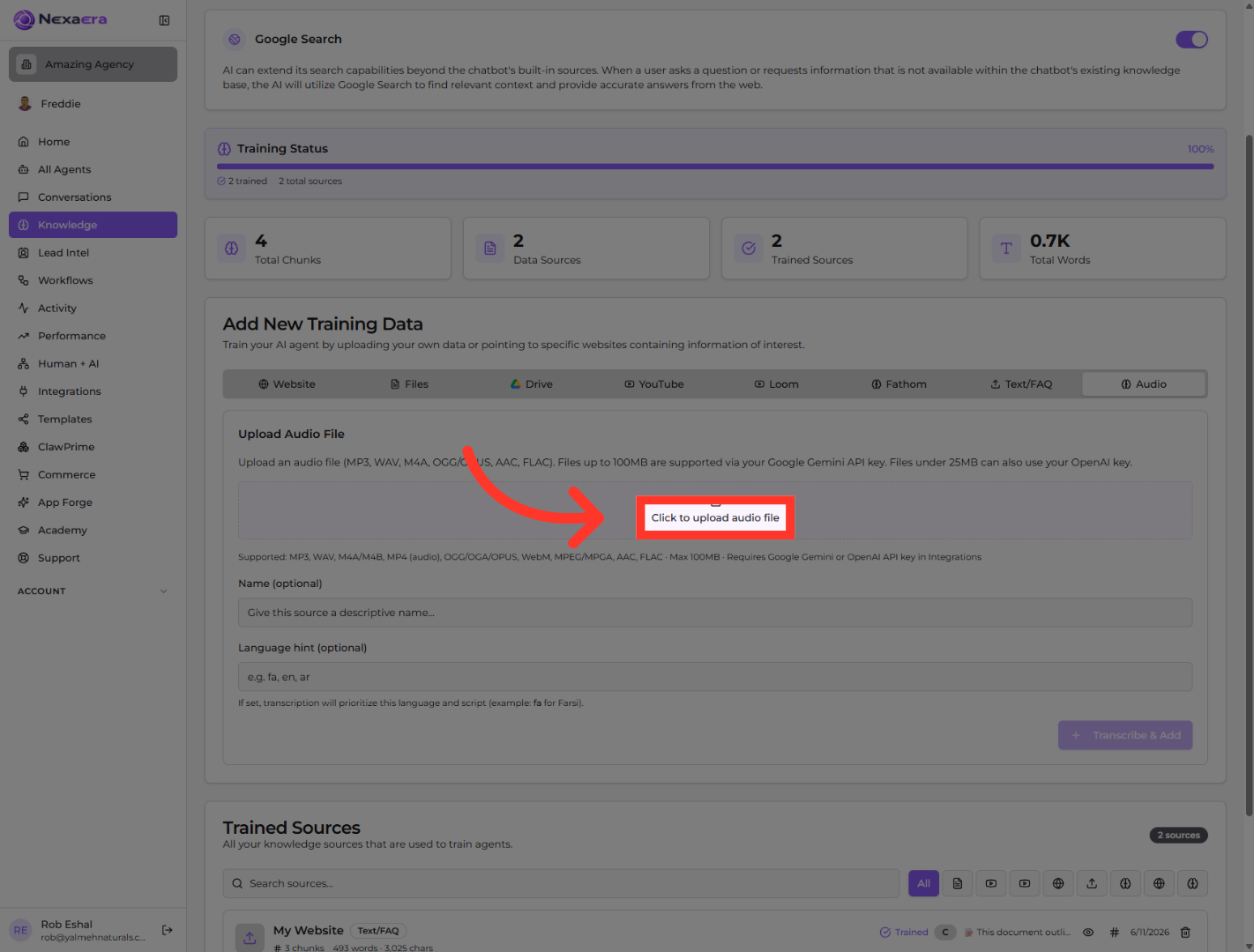Log out using the sidebar exit icon
1254x952 pixels.
click(168, 930)
